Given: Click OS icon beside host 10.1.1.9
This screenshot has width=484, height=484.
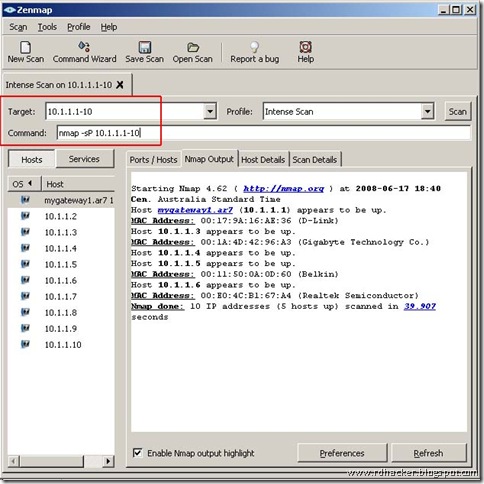Looking at the screenshot, I should click(x=25, y=328).
